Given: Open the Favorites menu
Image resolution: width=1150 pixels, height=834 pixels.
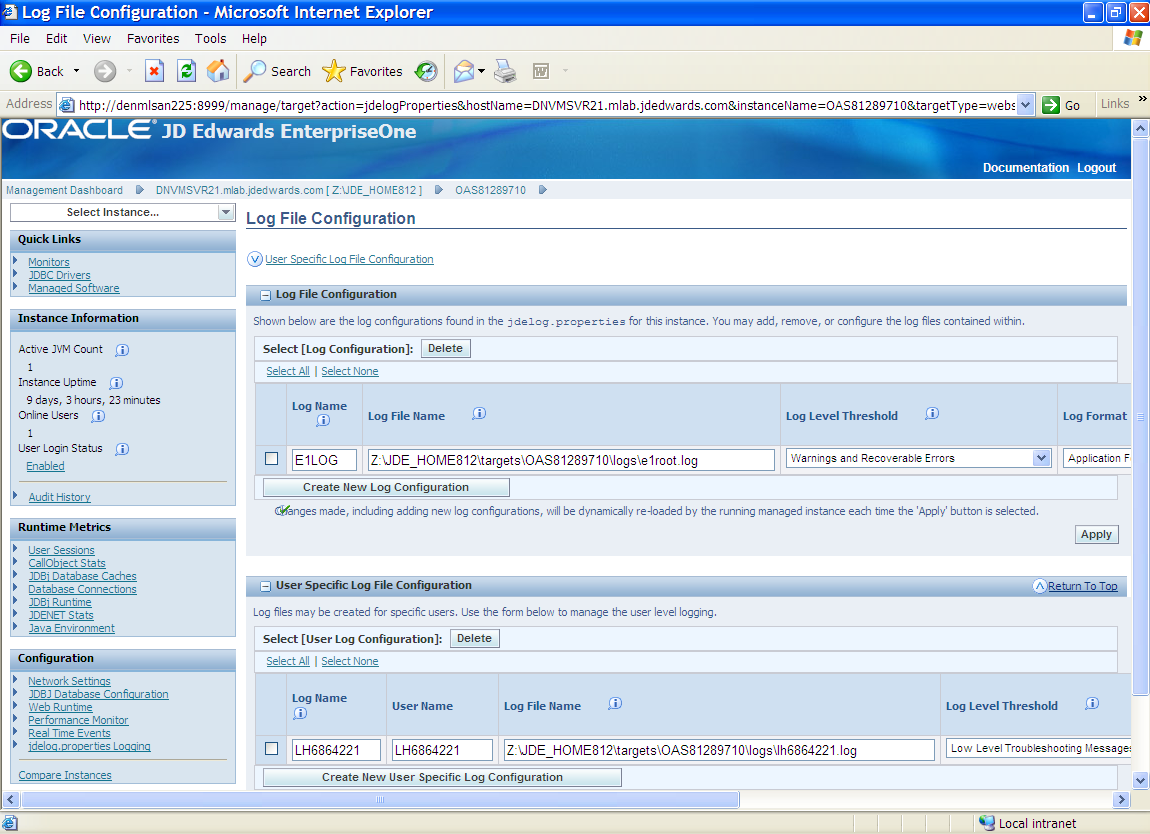Looking at the screenshot, I should point(153,39).
